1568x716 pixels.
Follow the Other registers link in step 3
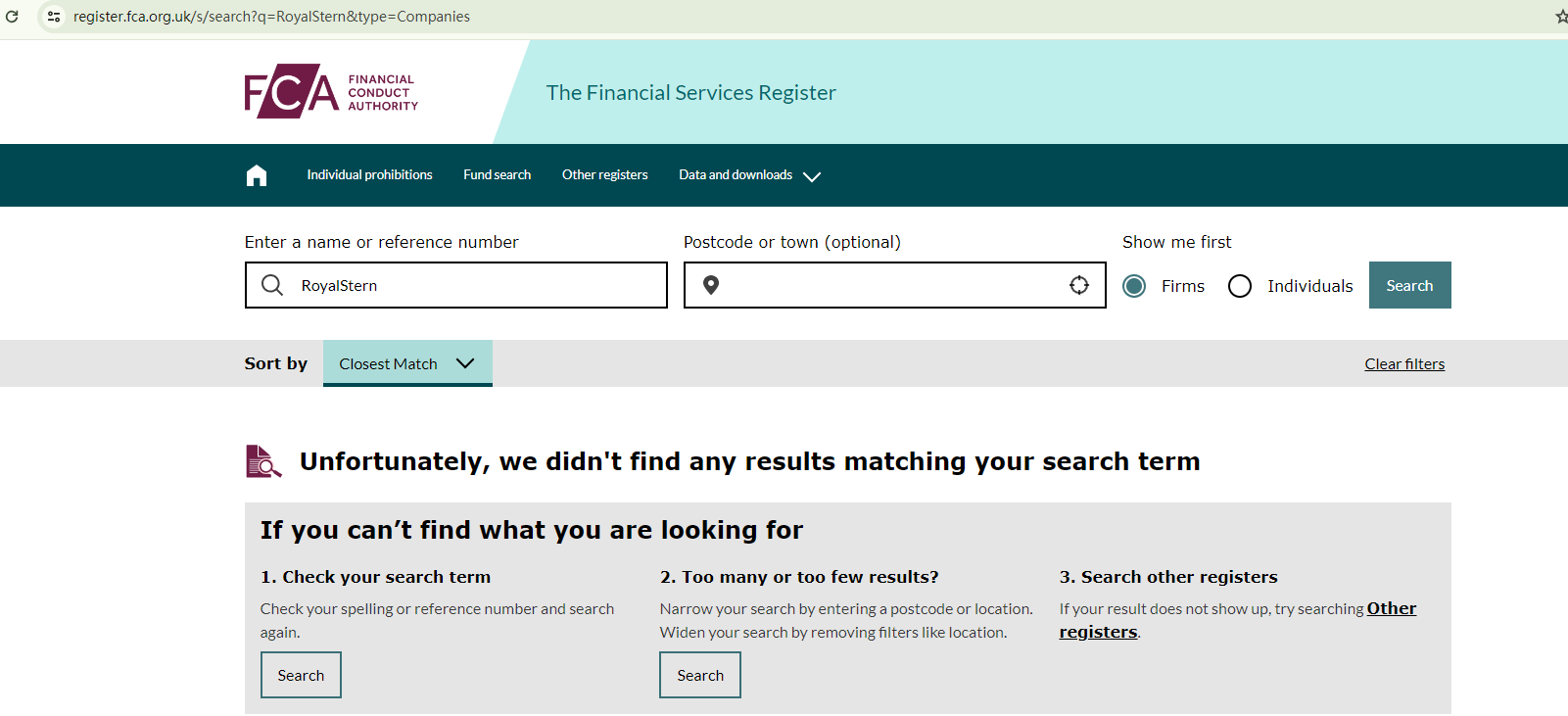[x=1238, y=620]
